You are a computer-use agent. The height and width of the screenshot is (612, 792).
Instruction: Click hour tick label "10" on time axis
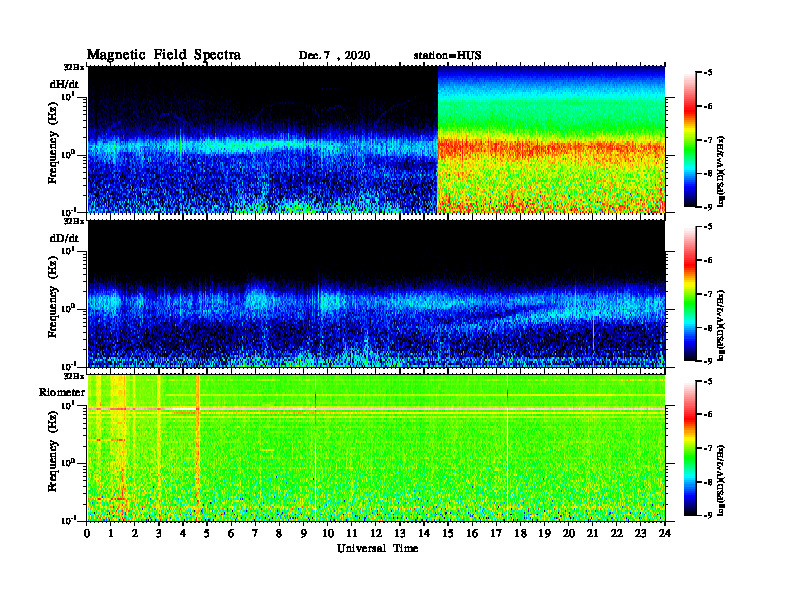pos(327,534)
